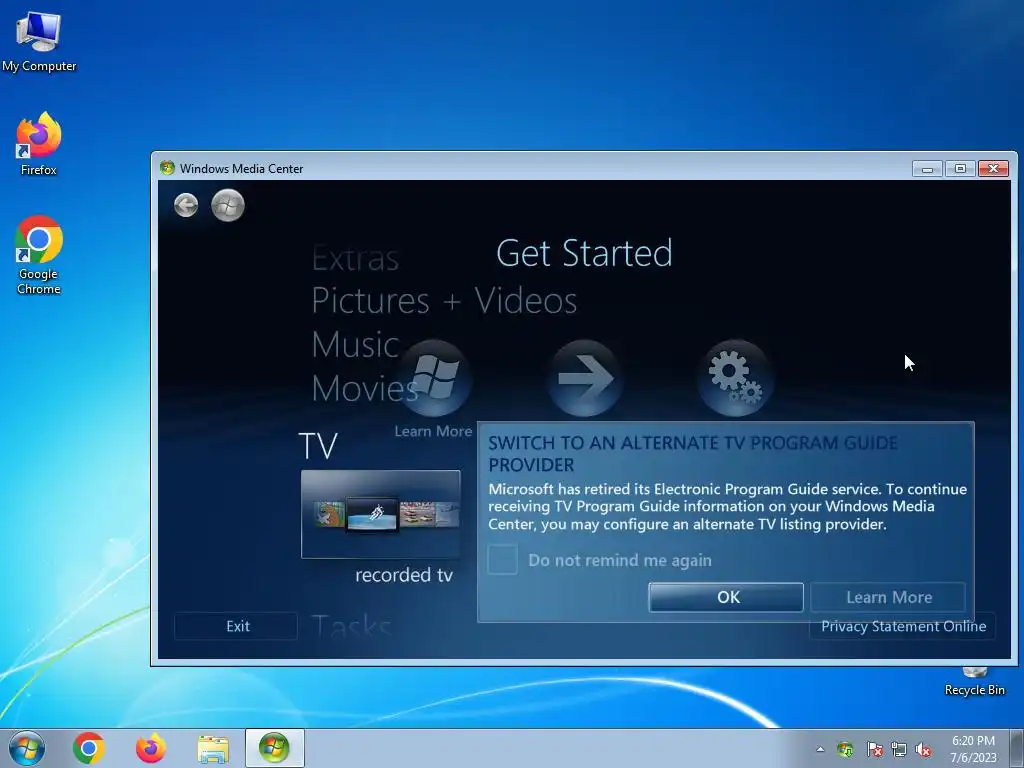
Task: Select the Movies menu category
Action: [x=364, y=389]
